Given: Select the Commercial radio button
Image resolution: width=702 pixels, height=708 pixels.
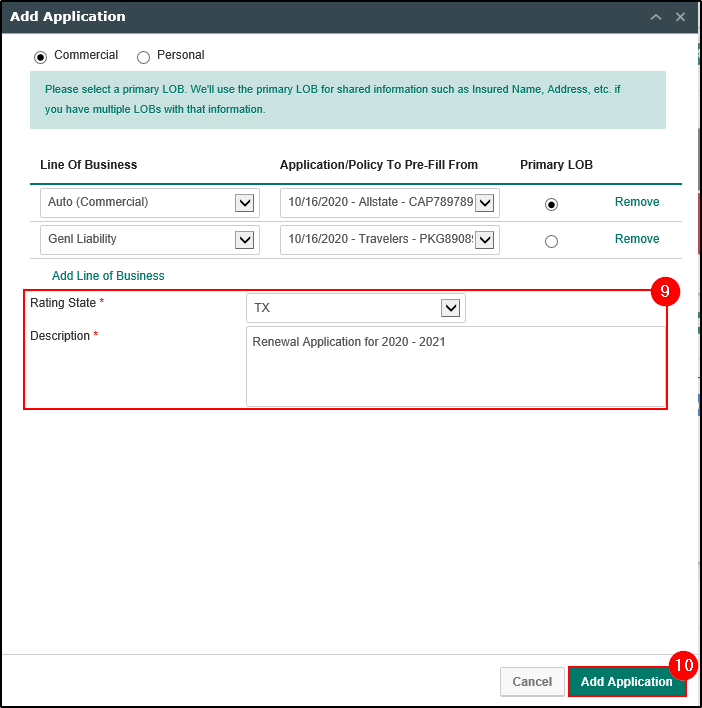Looking at the screenshot, I should (x=40, y=57).
